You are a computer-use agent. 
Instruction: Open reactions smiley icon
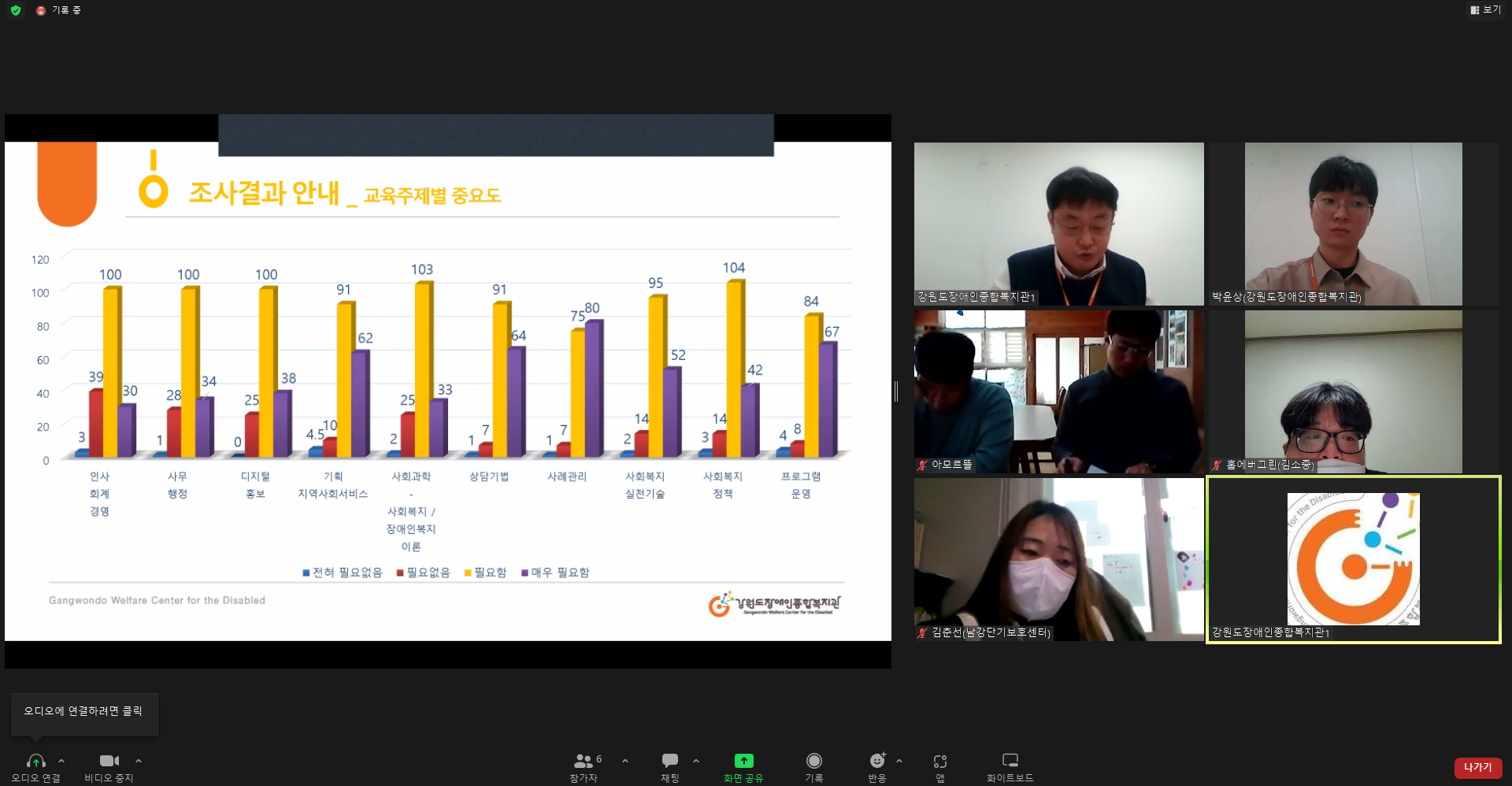[877, 761]
